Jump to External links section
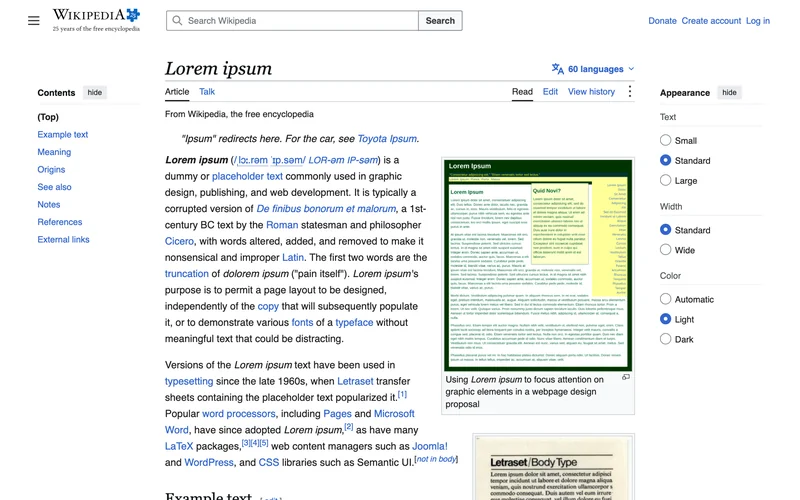Screen dimensions: 800x500 tap(63, 239)
